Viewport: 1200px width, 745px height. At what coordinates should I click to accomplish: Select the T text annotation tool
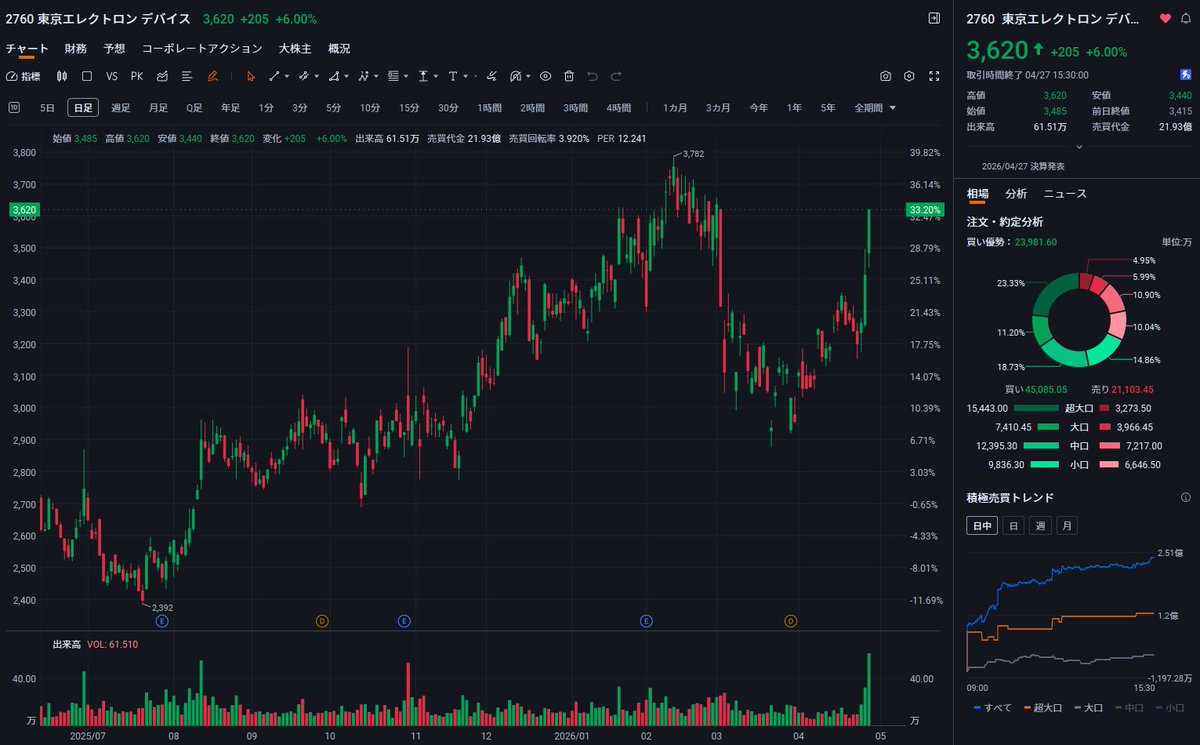point(453,76)
